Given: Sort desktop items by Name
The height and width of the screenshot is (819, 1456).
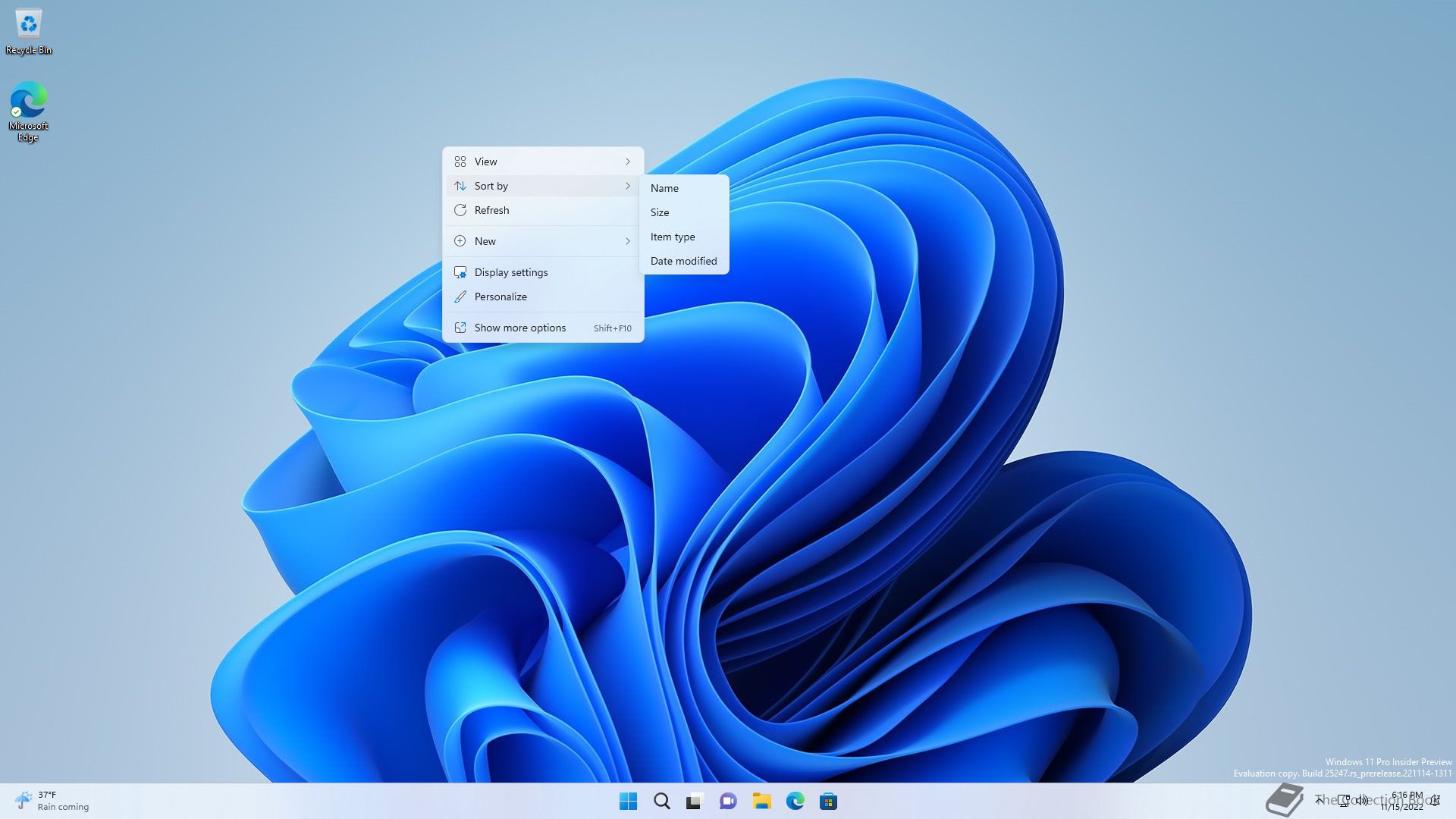Looking at the screenshot, I should (684, 188).
